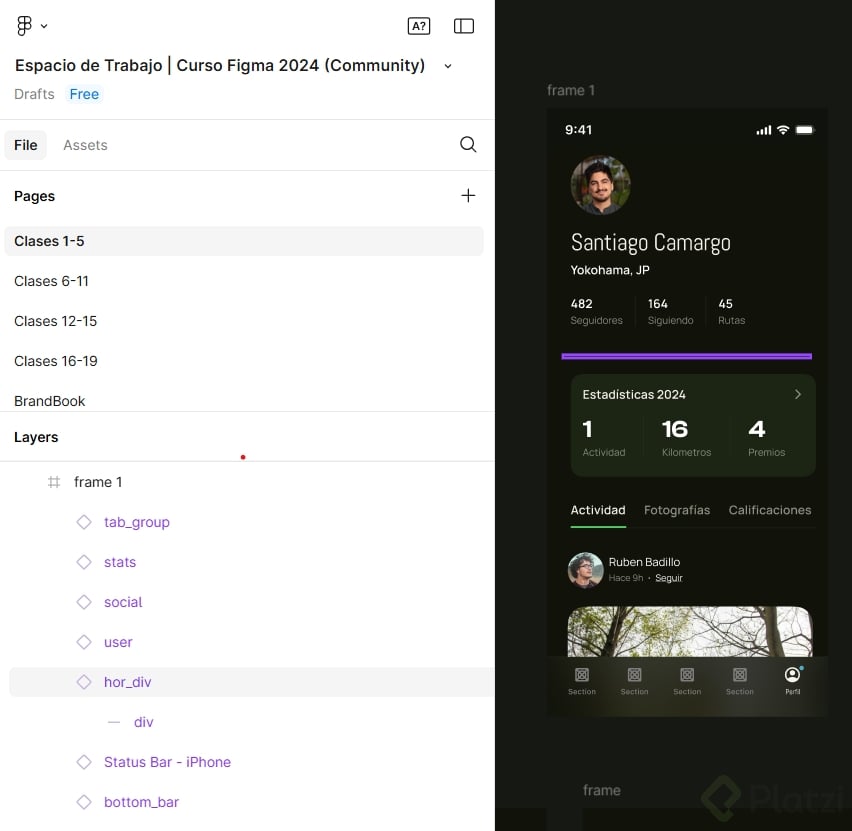Click the user layer diamond icon
The image size is (852, 831).
click(x=84, y=642)
